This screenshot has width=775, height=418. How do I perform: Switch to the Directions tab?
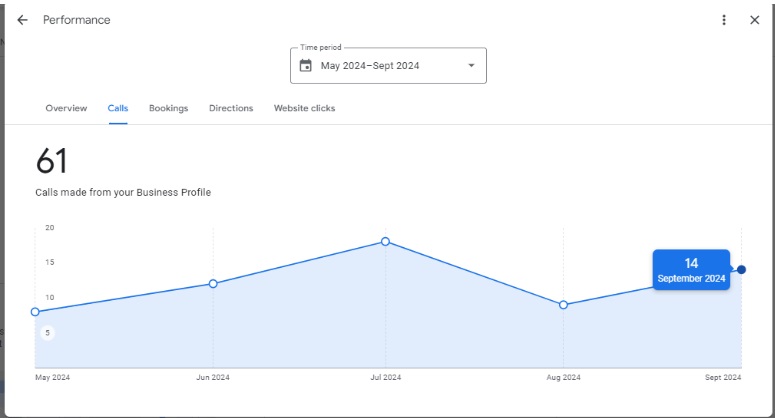click(231, 108)
